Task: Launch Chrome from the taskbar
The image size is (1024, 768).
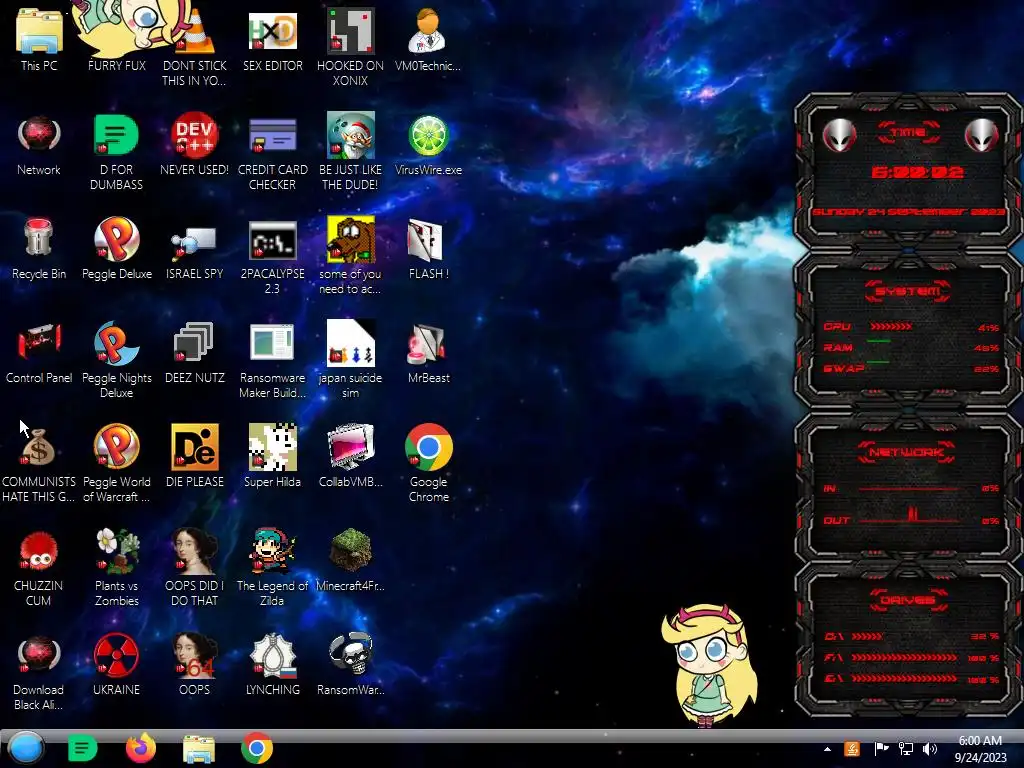Action: pyautogui.click(x=257, y=748)
